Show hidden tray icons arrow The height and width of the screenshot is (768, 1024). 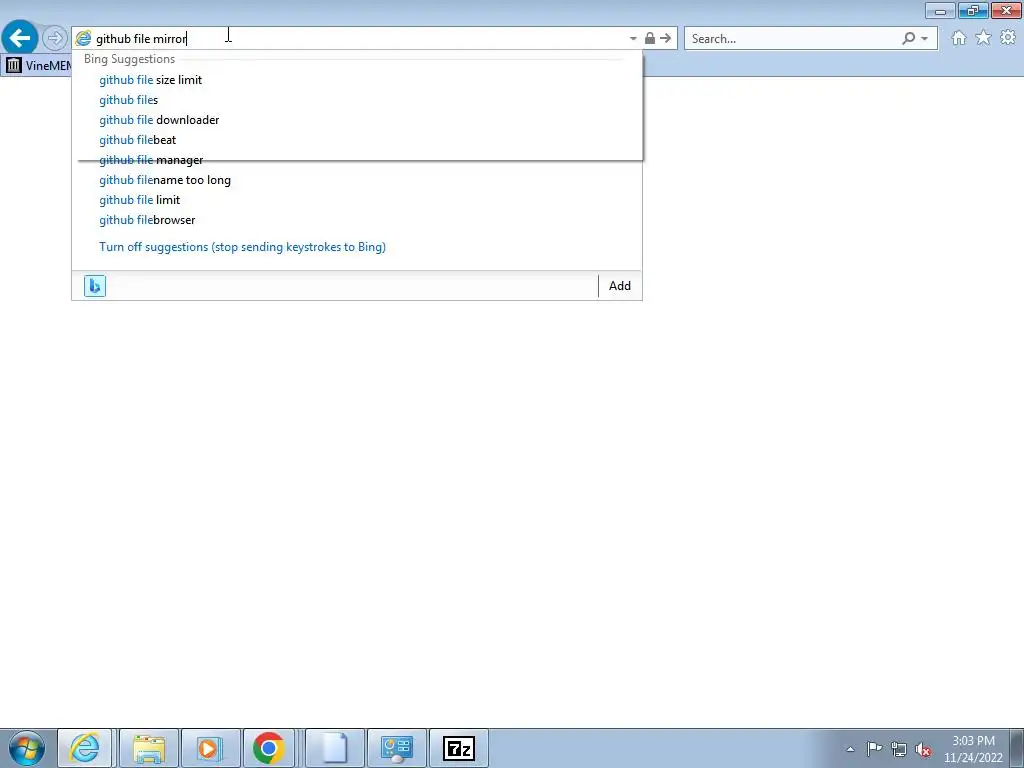(850, 749)
